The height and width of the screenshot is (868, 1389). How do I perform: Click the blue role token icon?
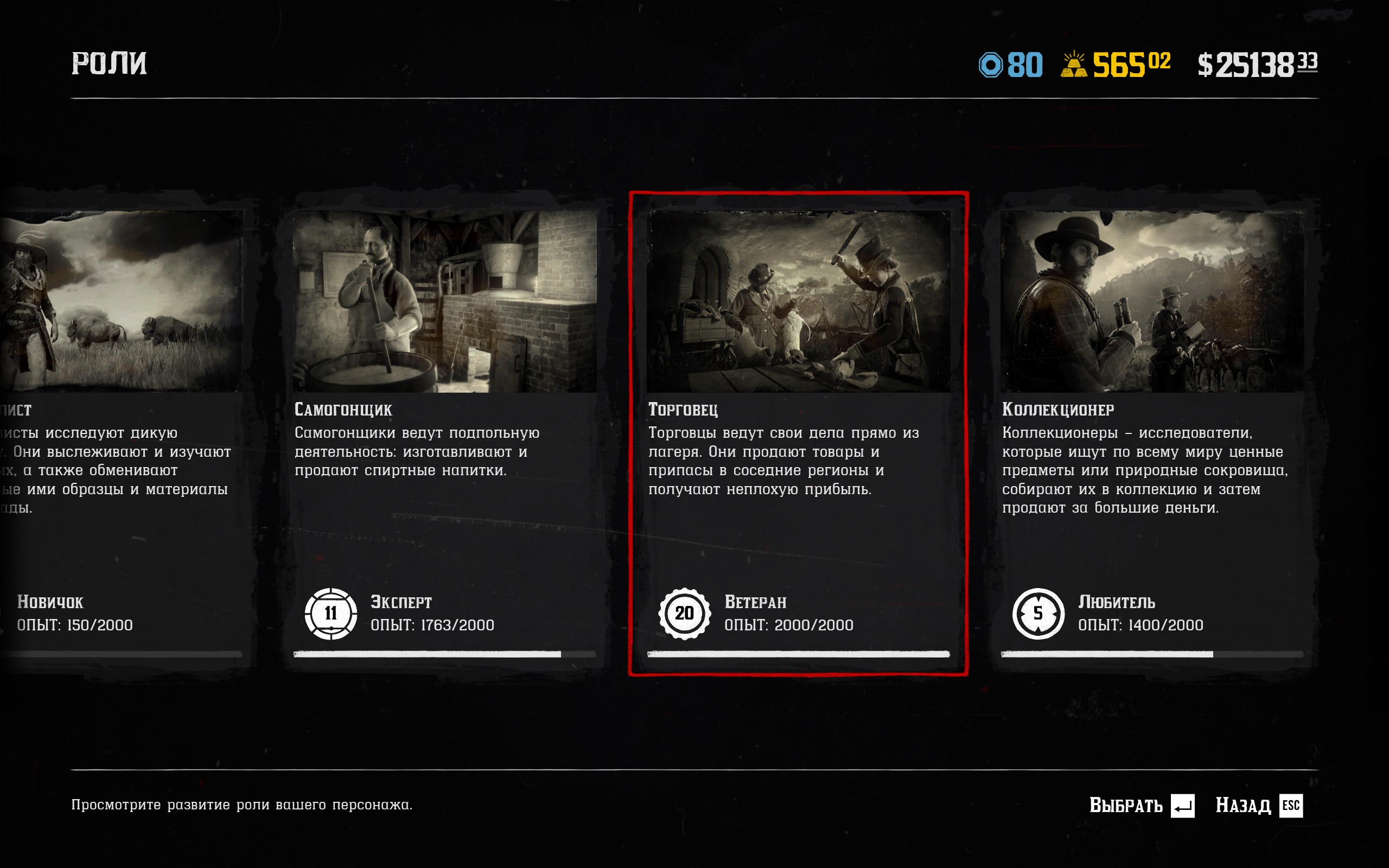click(x=991, y=65)
